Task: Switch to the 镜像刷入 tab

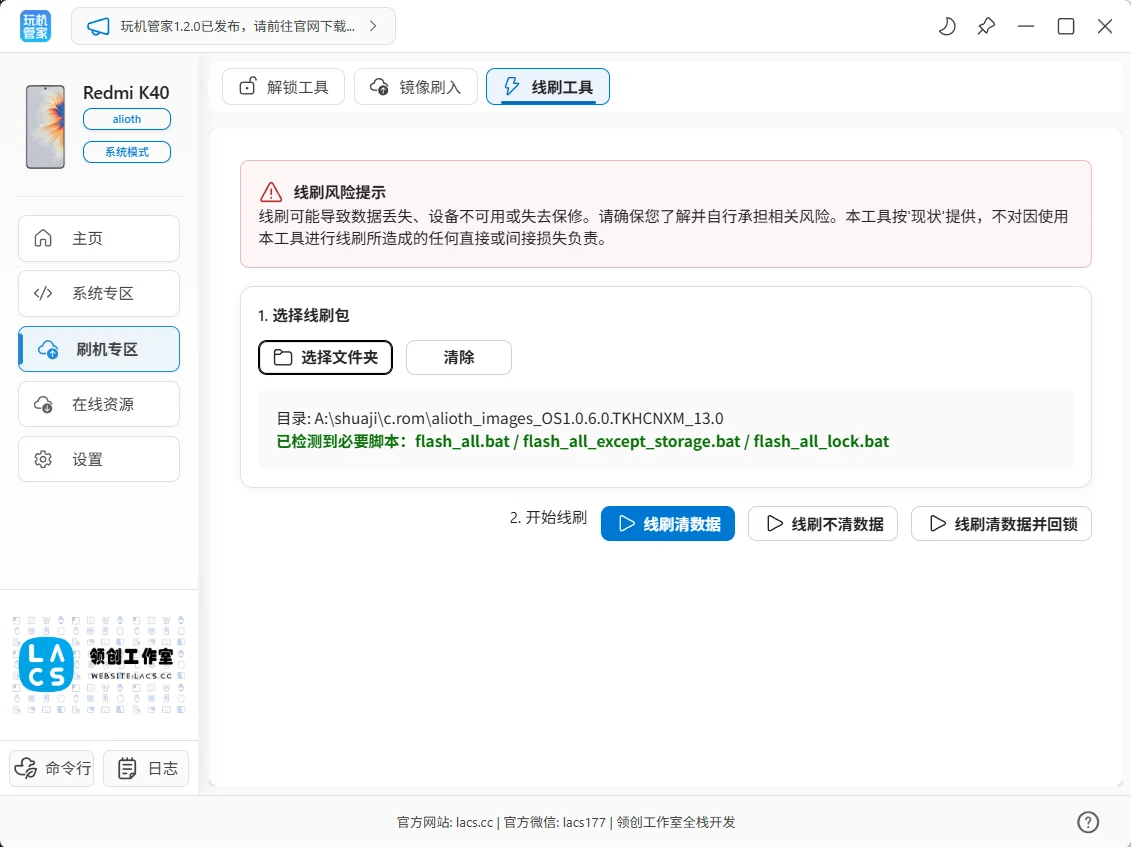Action: [415, 87]
